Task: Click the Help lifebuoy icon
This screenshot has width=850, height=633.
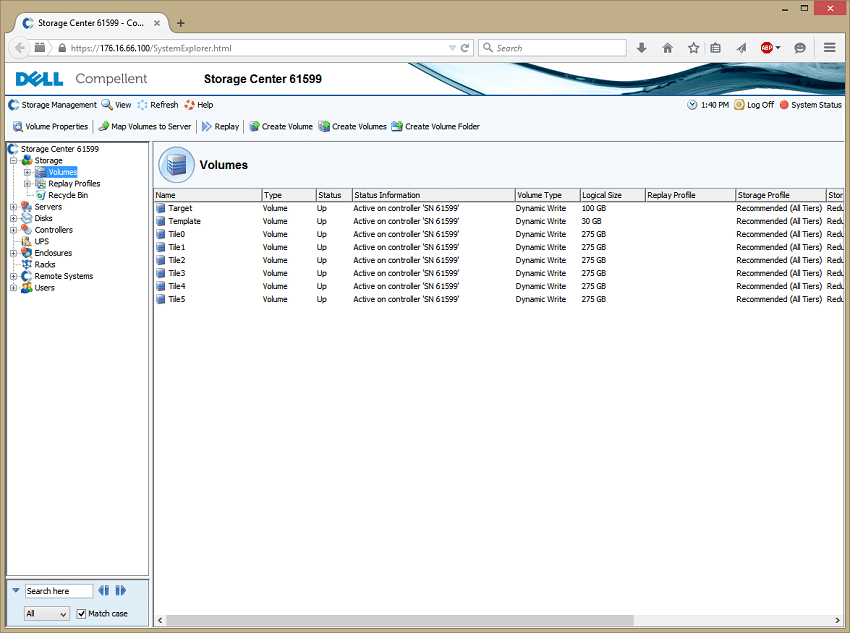Action: 189,105
